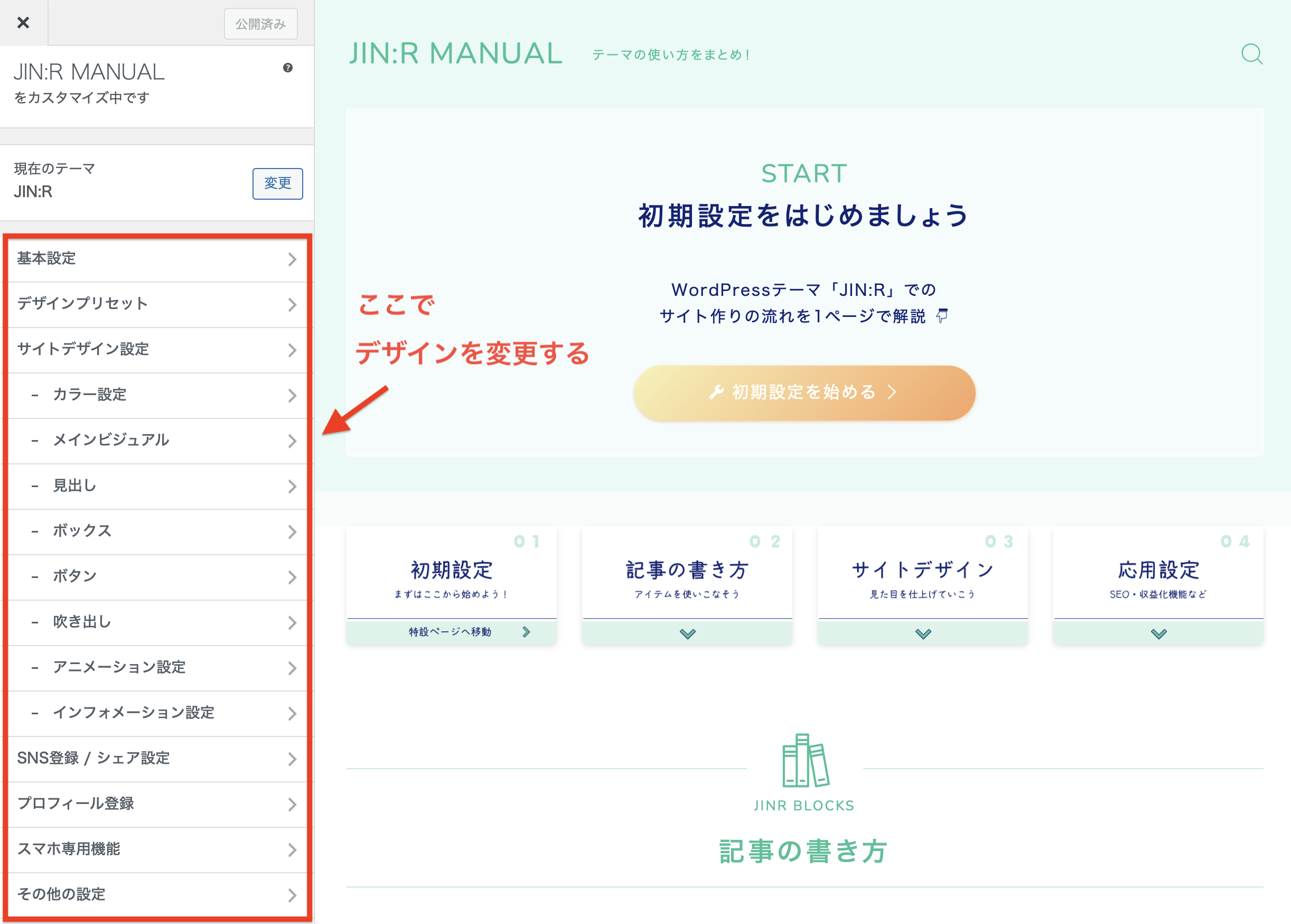Open the プロフィール登録 section

point(157,805)
